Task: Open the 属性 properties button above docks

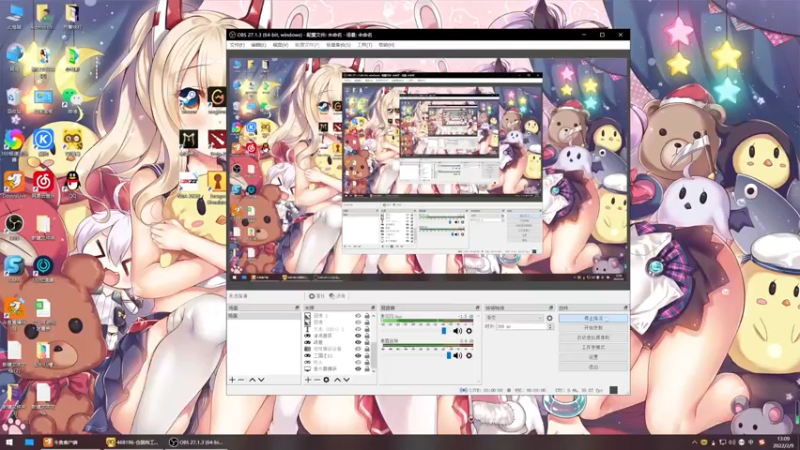Action: pyautogui.click(x=317, y=296)
